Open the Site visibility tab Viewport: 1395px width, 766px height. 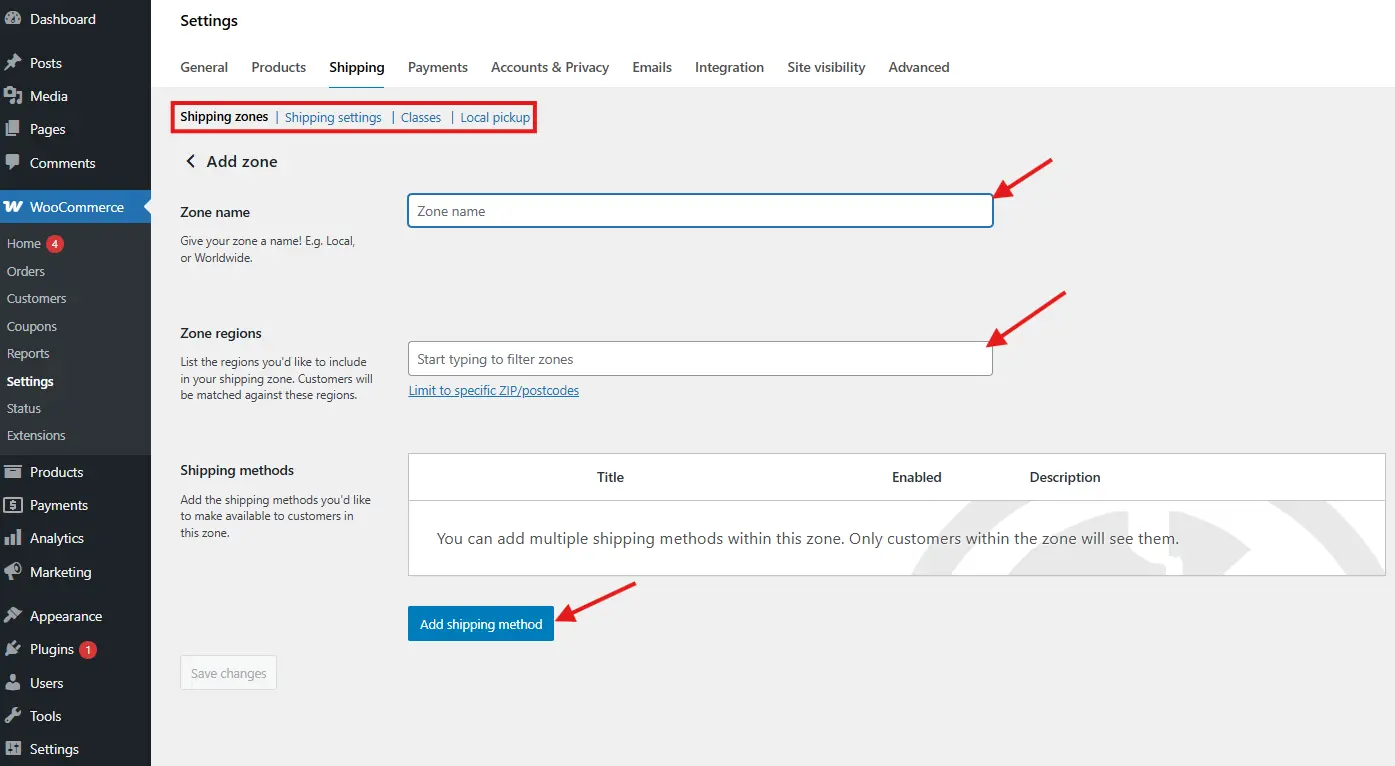[826, 67]
